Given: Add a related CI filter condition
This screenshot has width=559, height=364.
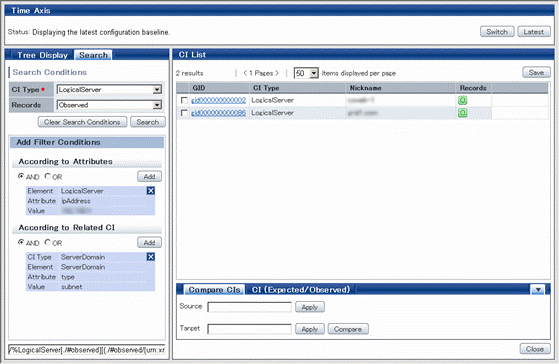Looking at the screenshot, I should tap(149, 242).
